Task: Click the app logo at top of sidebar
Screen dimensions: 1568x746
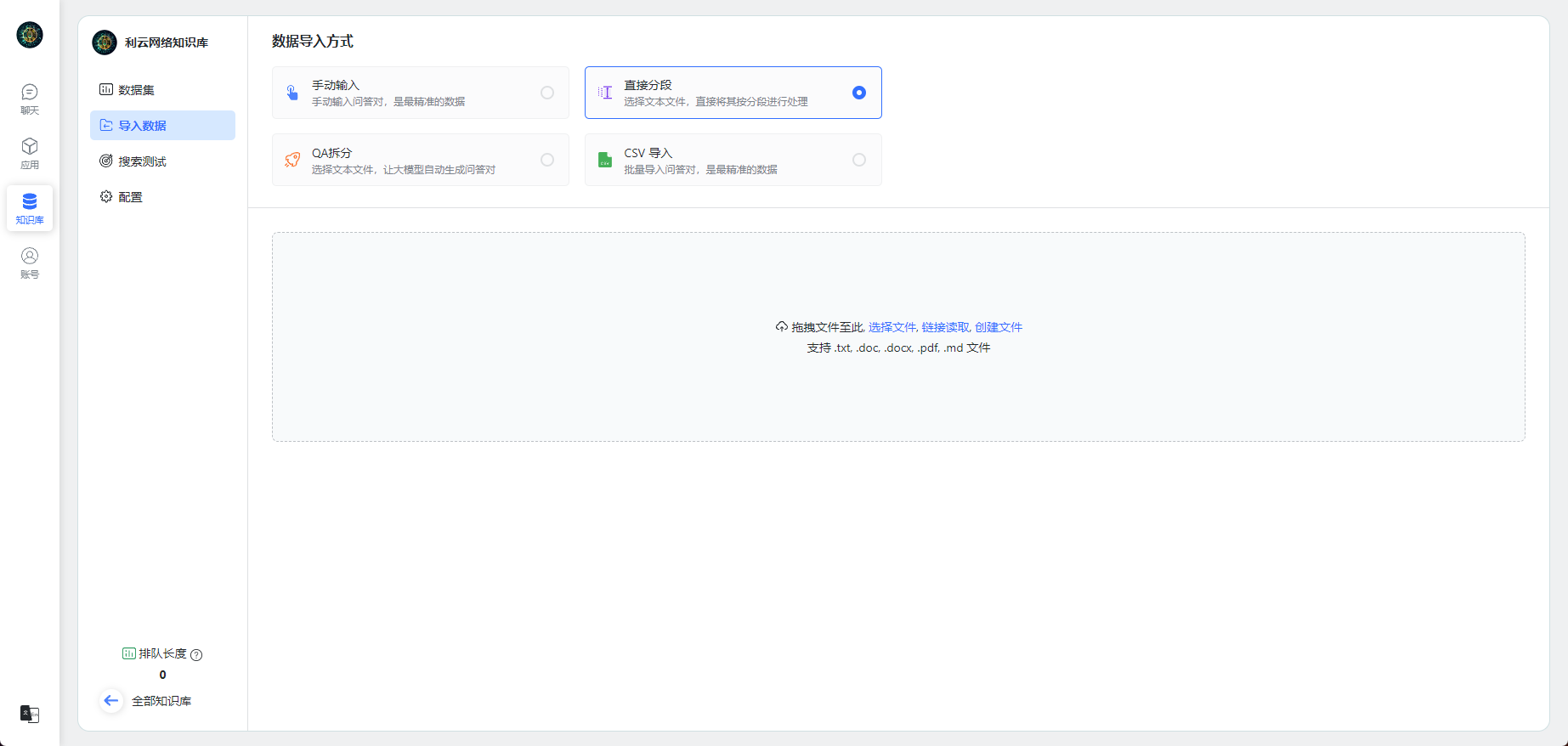Action: pyautogui.click(x=30, y=35)
